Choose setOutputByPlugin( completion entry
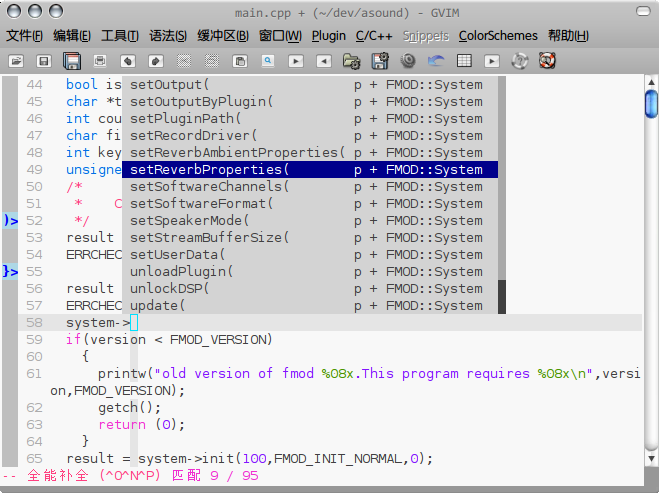This screenshot has width=659, height=493. [x=310, y=102]
